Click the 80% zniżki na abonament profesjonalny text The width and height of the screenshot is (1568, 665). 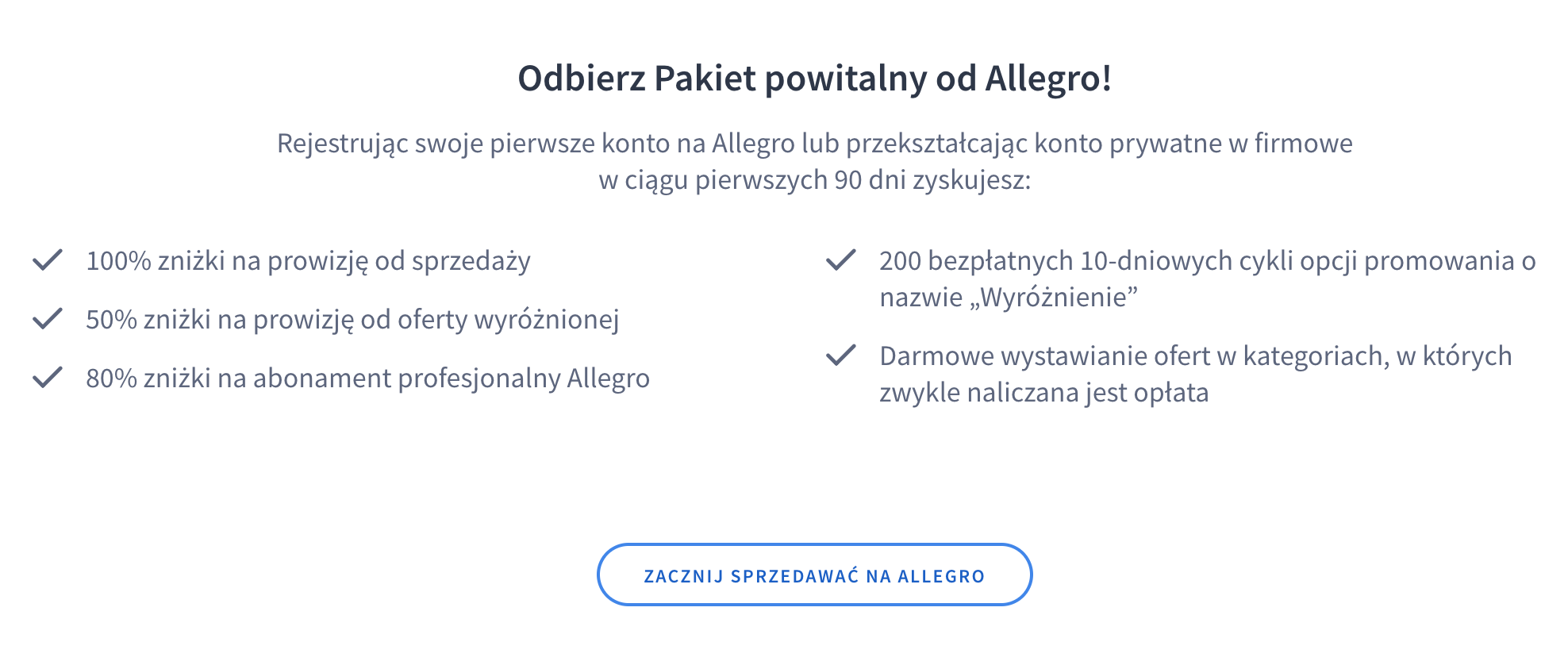(367, 379)
